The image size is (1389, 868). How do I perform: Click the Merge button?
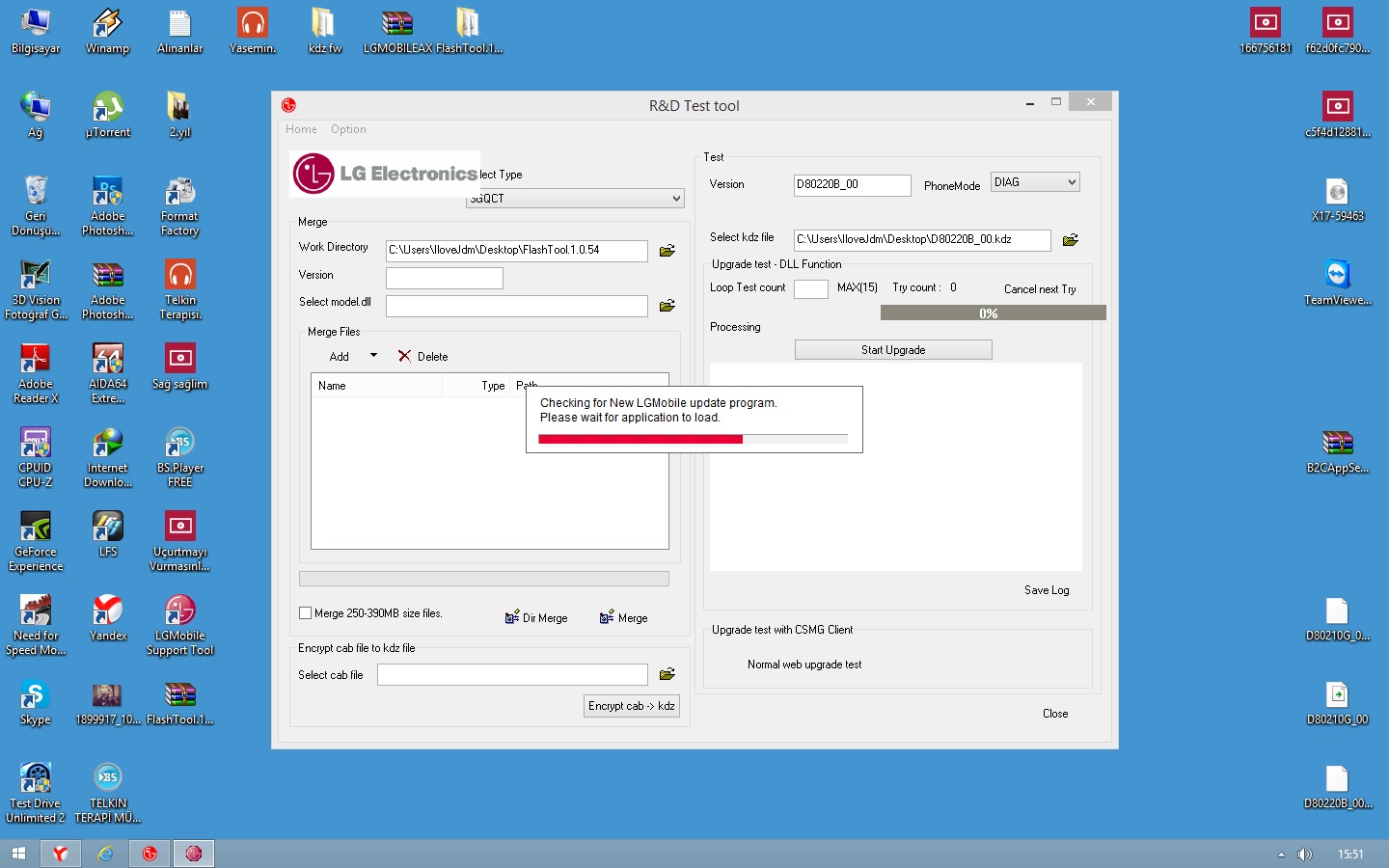[623, 617]
